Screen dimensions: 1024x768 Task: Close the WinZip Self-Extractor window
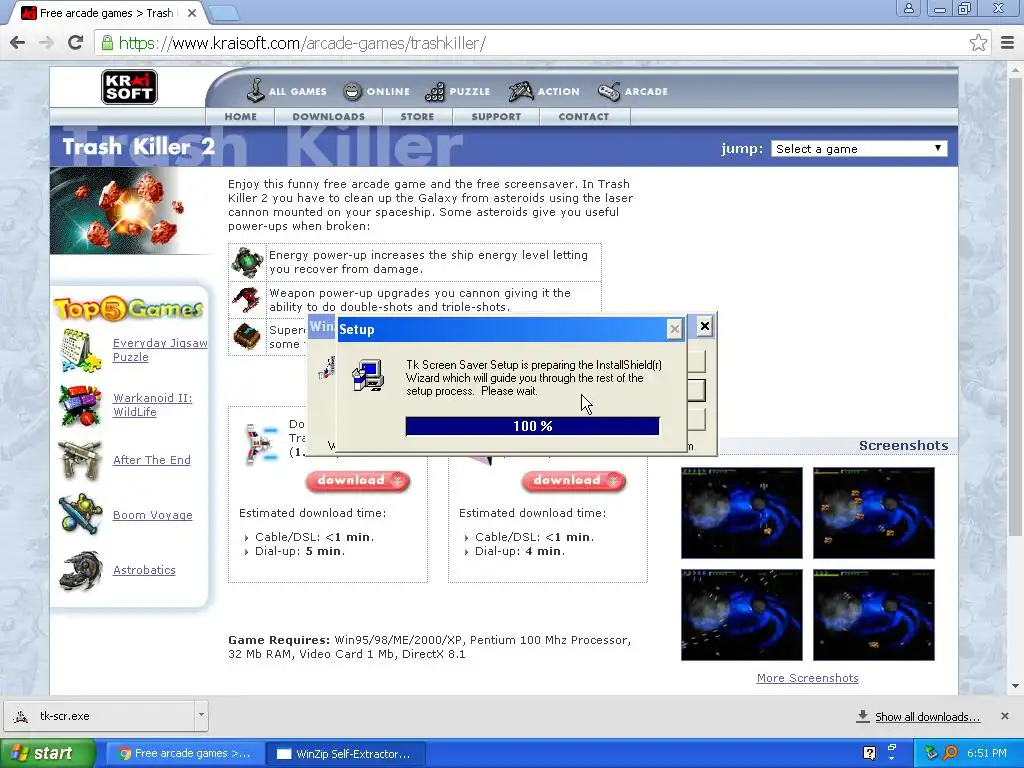[x=704, y=325]
